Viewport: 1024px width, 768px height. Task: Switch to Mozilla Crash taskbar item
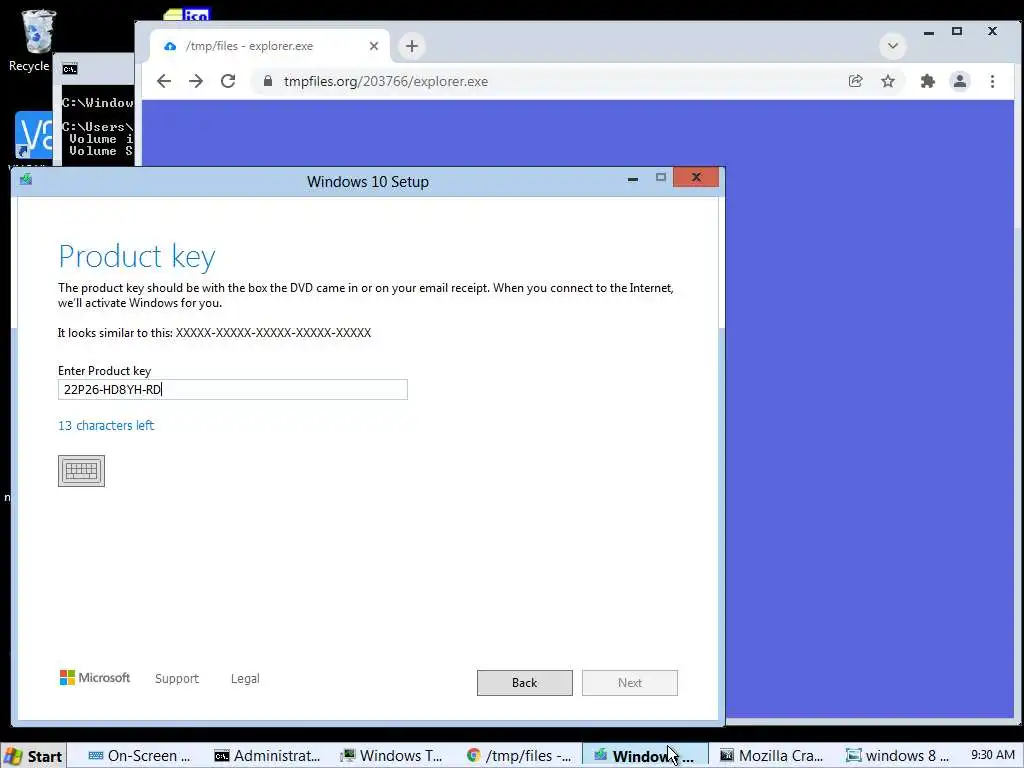click(x=772, y=756)
